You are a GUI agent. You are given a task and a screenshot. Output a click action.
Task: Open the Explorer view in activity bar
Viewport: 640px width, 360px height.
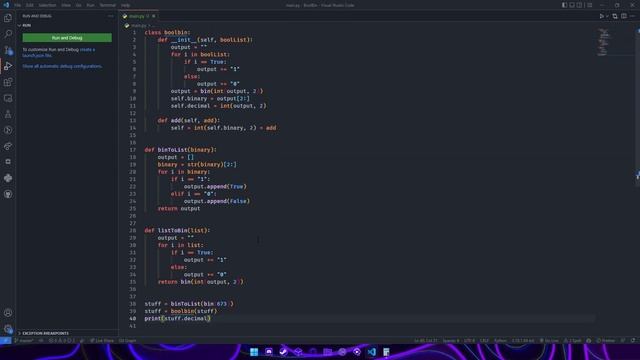pyautogui.click(x=8, y=18)
